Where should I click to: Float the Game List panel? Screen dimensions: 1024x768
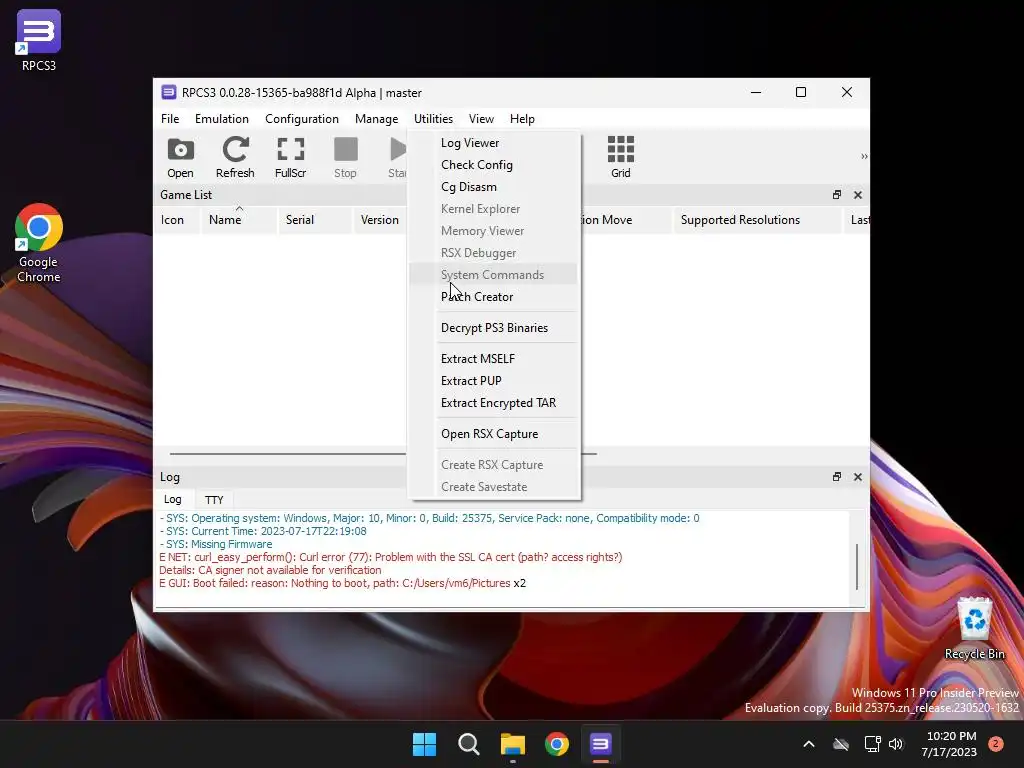coord(837,195)
